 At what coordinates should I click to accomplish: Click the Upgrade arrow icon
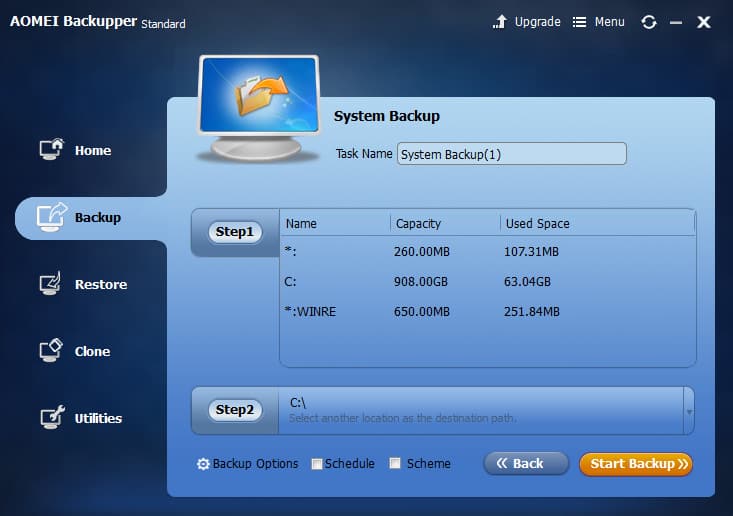(x=501, y=22)
